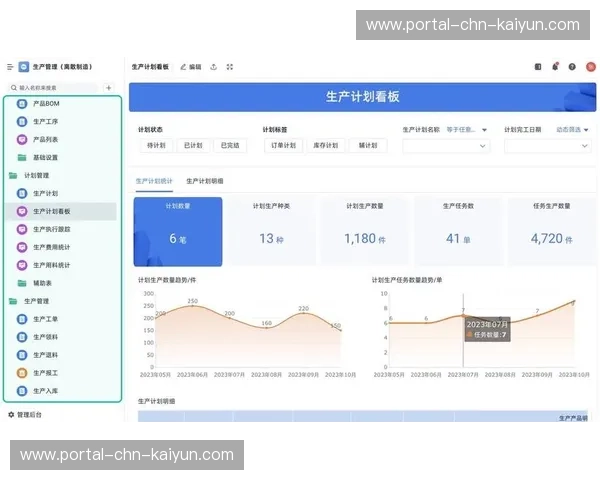
Task: Click the 计划生产任务数量趋势/单 chart title
Action: [x=407, y=280]
